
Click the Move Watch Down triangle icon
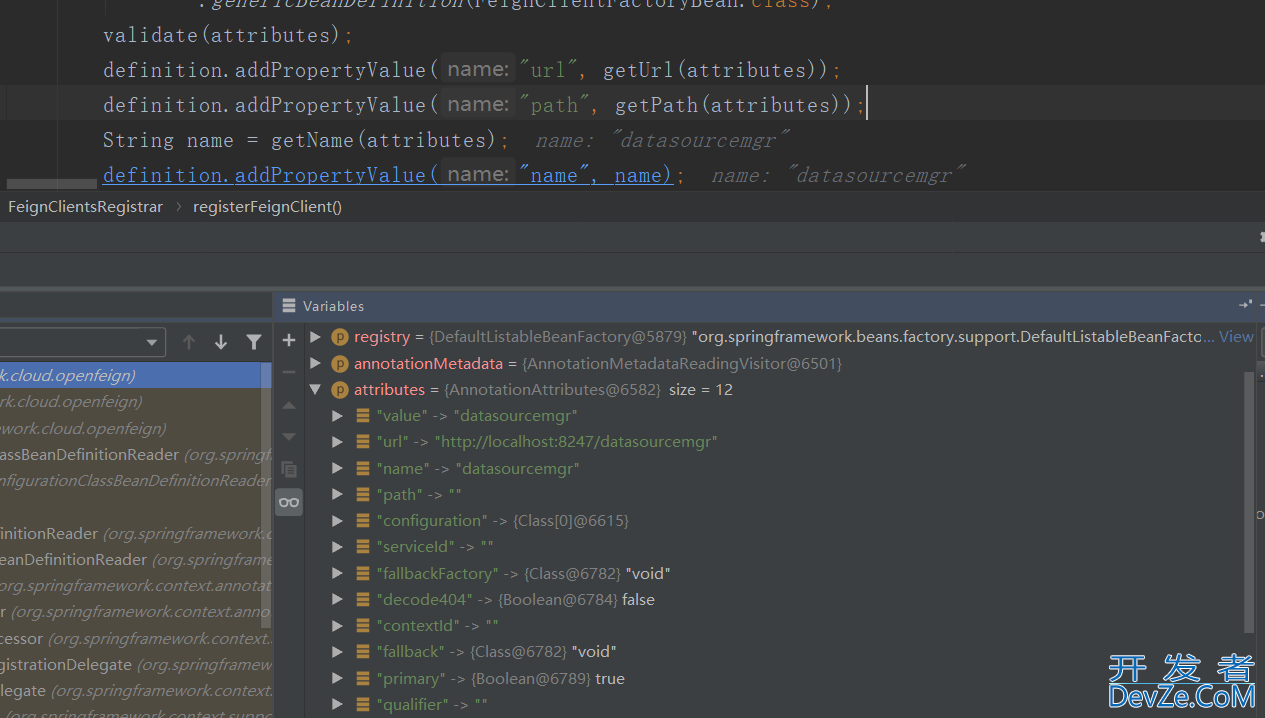tap(289, 437)
